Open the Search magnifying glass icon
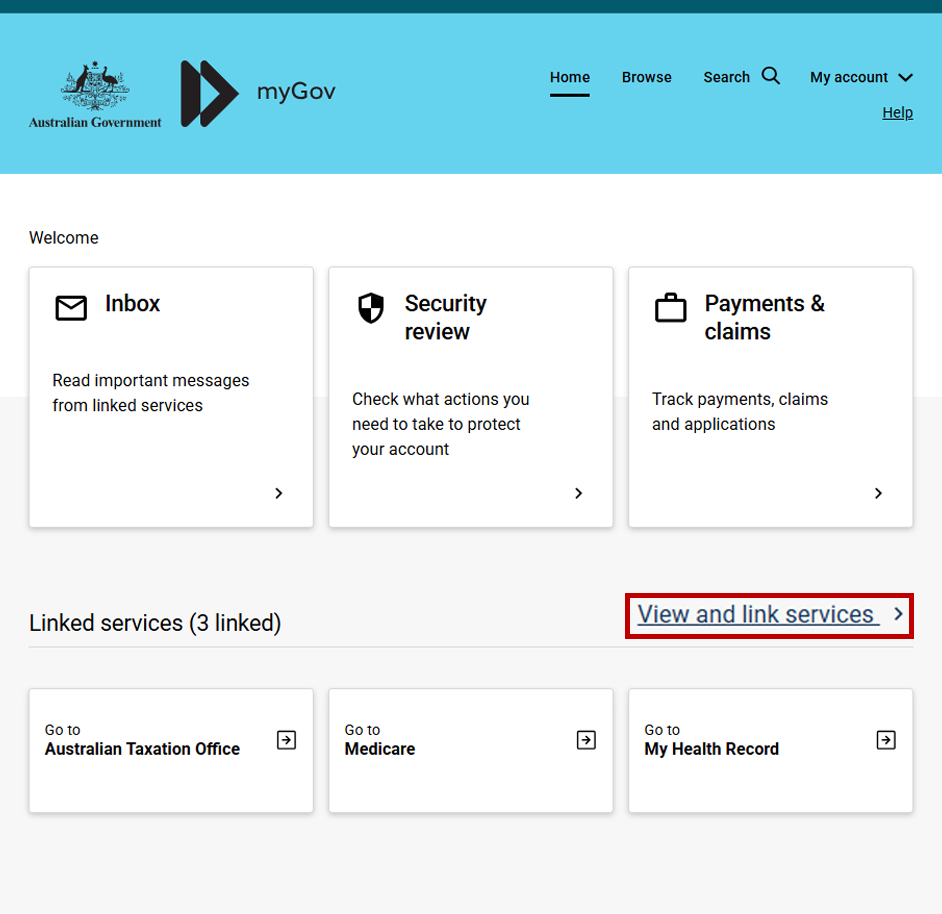Screen dimensions: 942x914 click(770, 75)
